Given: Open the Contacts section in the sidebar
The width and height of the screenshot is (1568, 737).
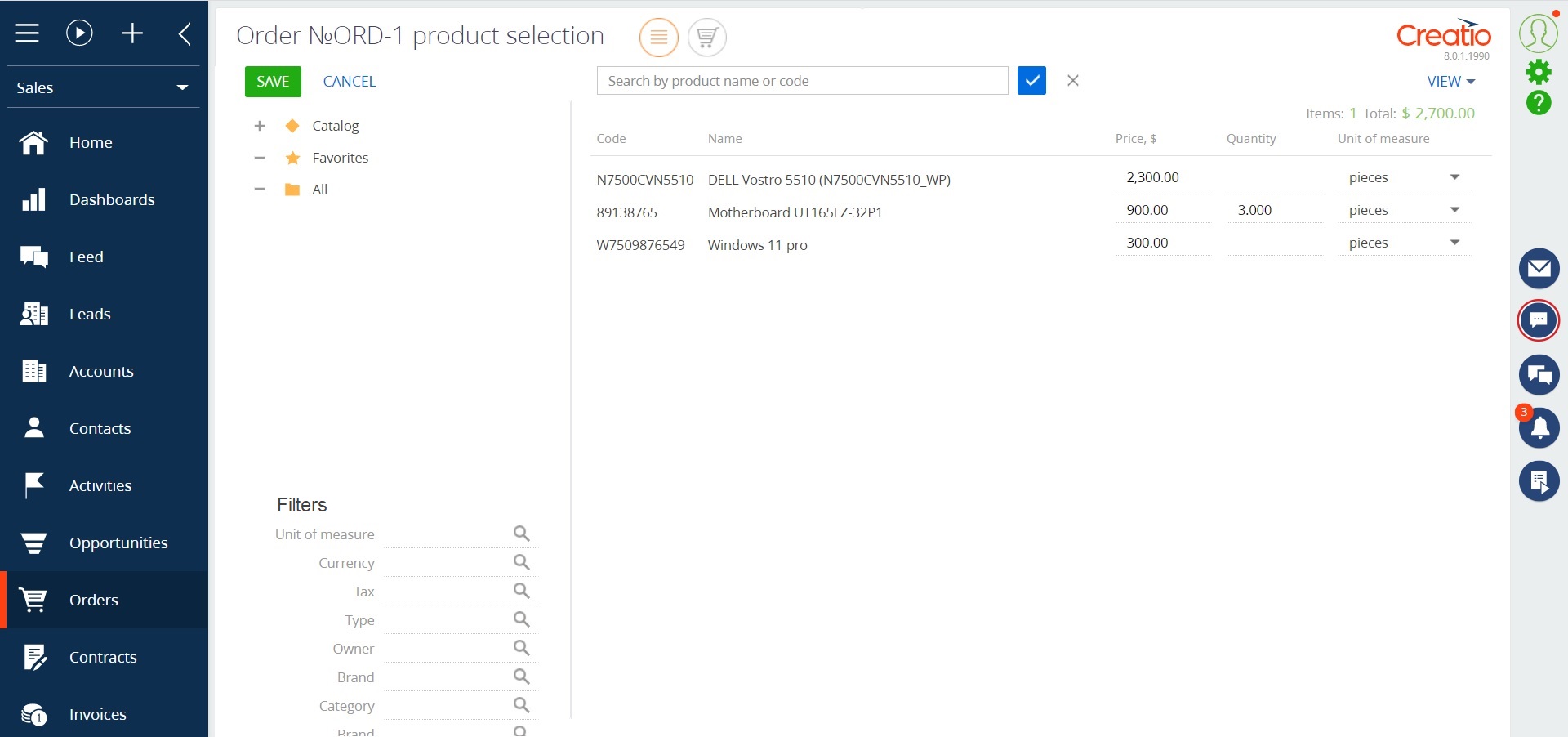Looking at the screenshot, I should 100,428.
